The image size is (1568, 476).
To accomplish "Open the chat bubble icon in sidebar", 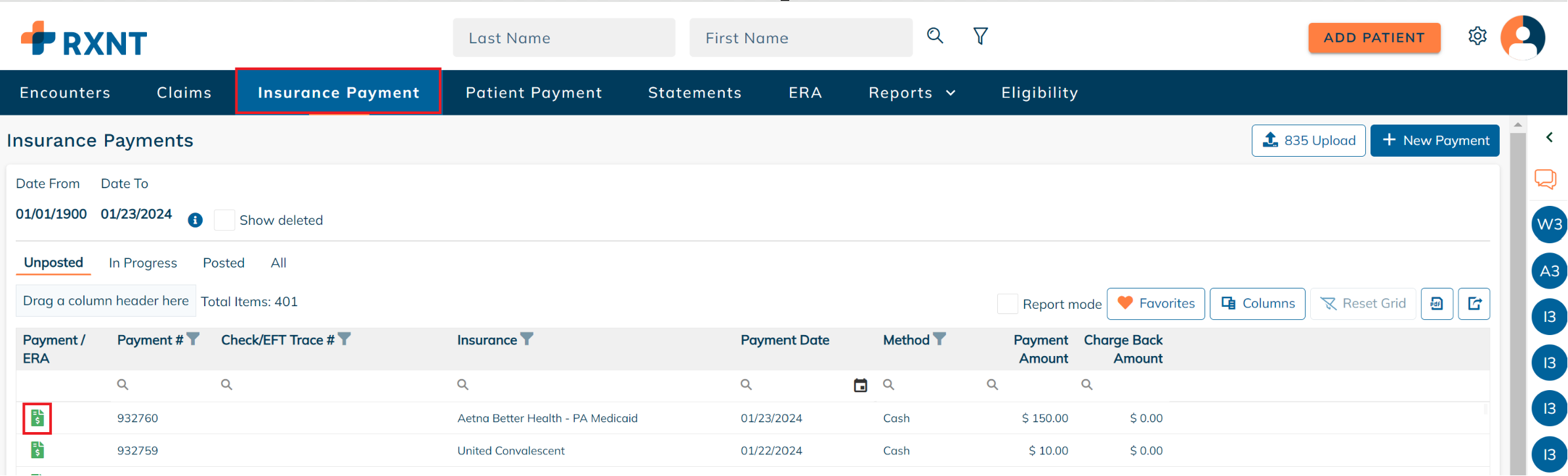I will click(x=1545, y=178).
